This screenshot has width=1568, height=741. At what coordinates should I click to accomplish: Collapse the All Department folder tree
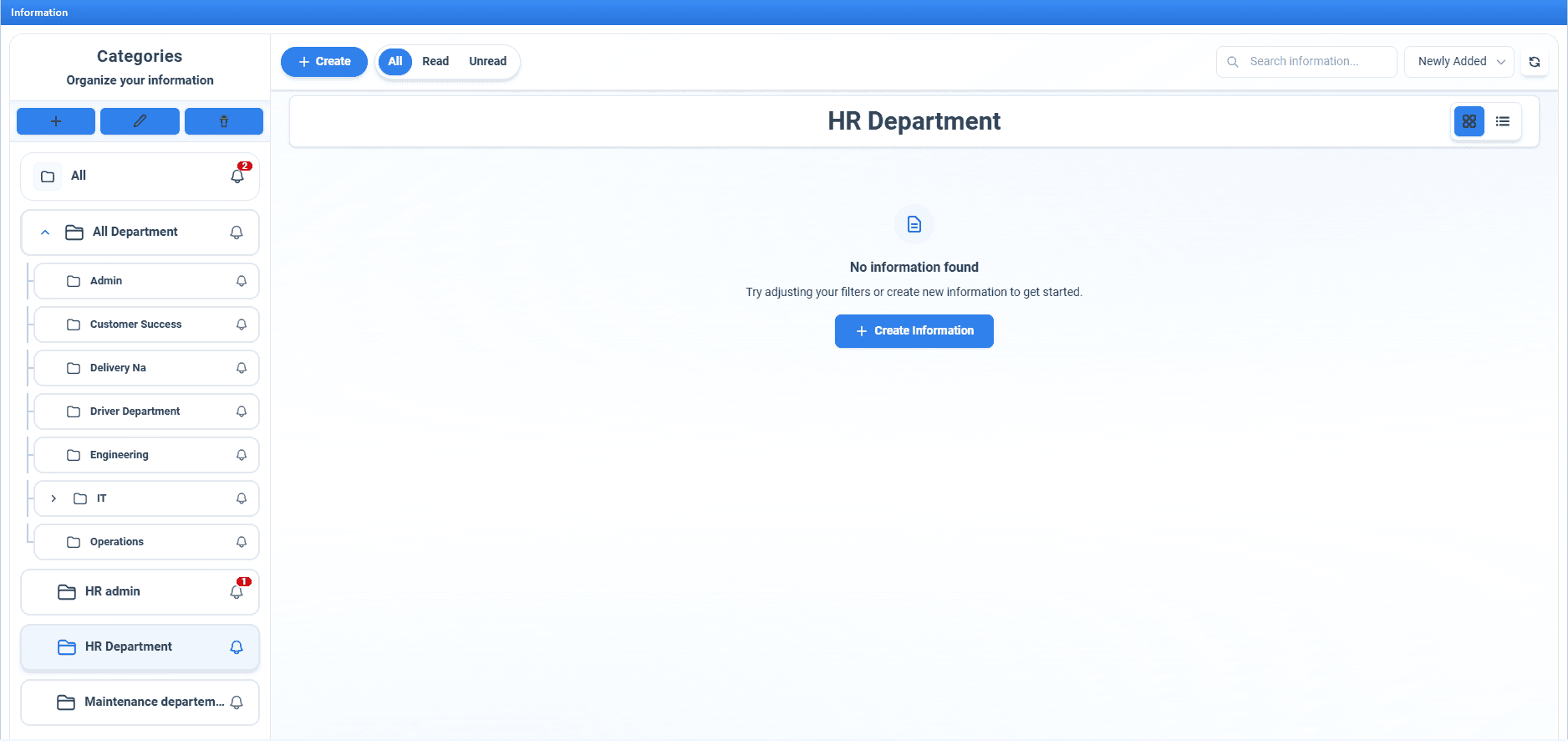coord(45,233)
